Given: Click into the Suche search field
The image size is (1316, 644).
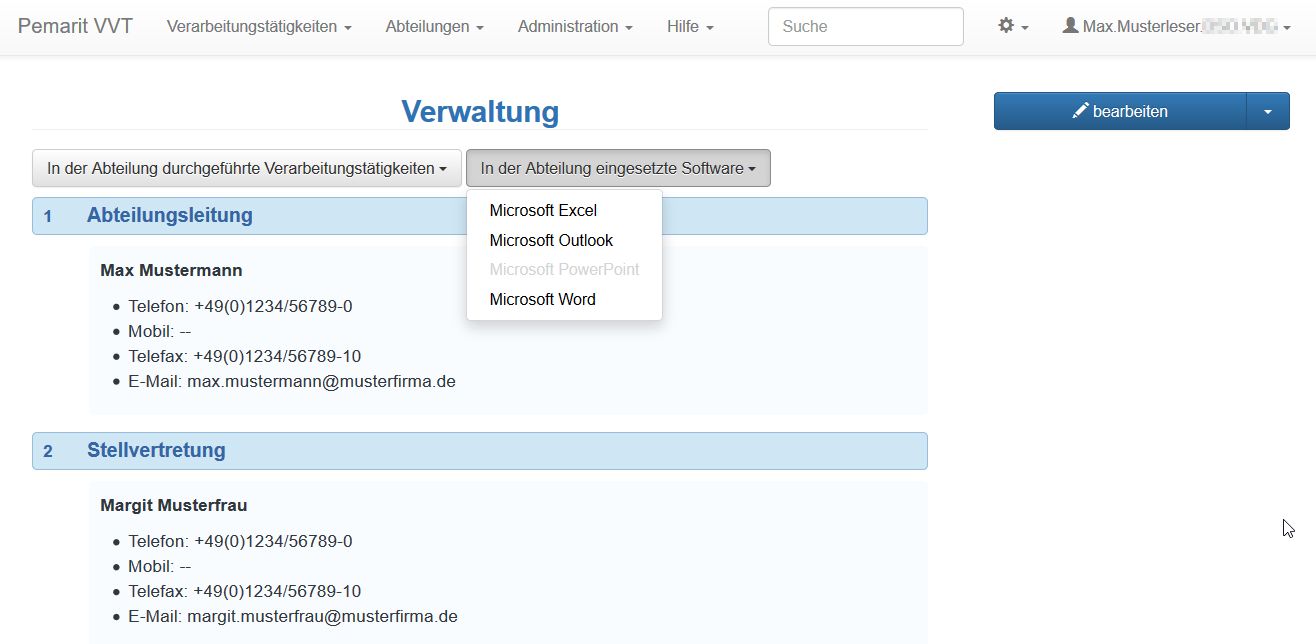Looking at the screenshot, I should 865,27.
